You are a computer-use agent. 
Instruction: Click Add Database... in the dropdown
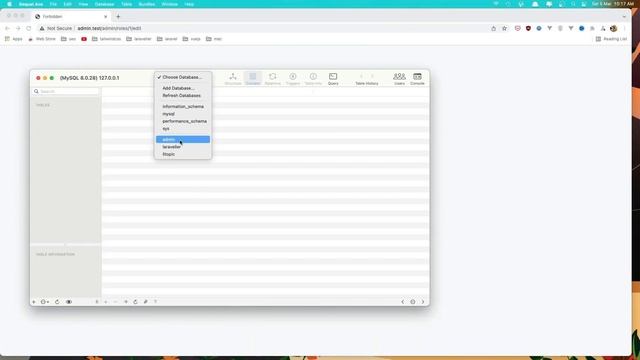click(183, 88)
